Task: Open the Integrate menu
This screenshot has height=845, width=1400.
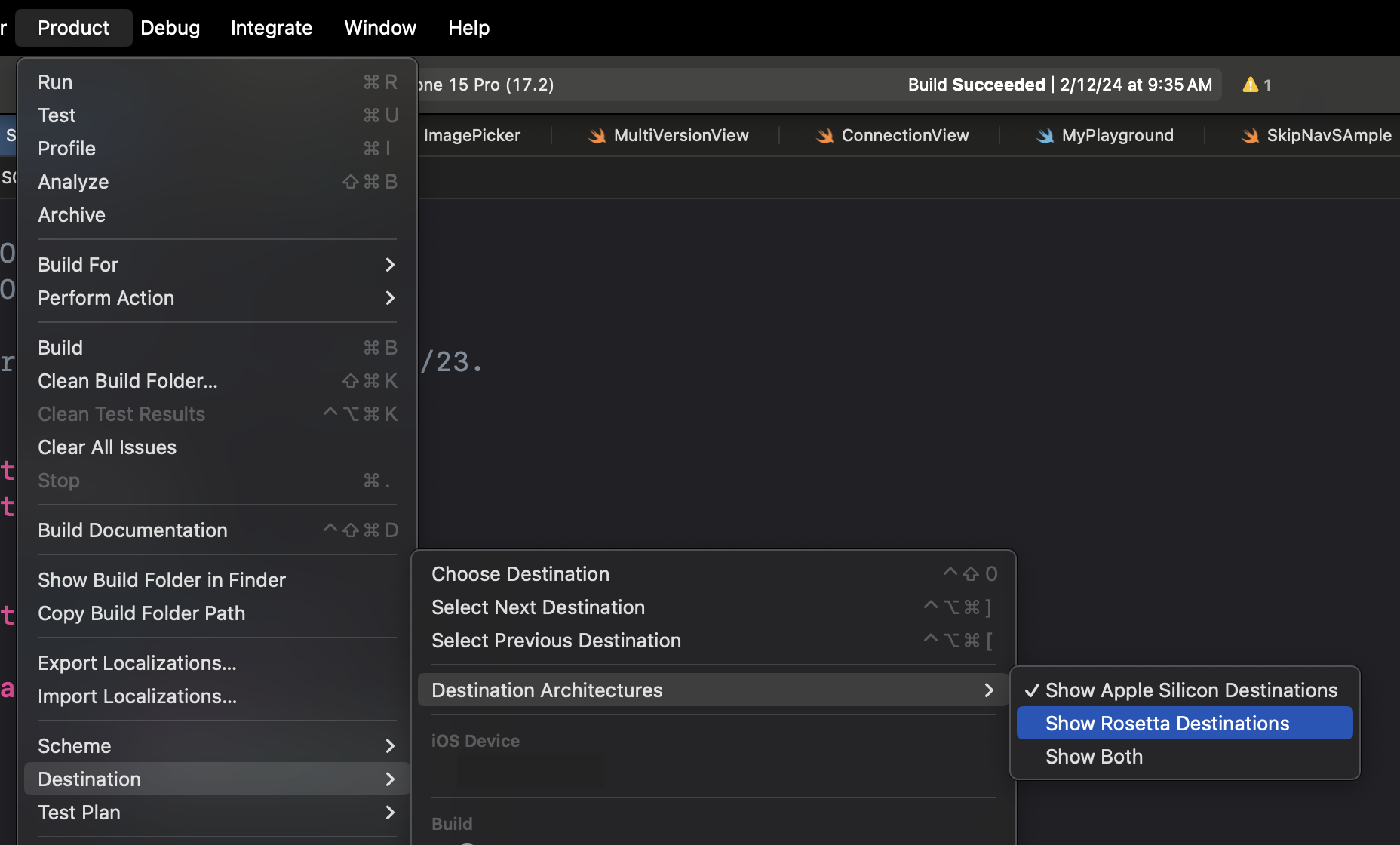Action: [272, 28]
